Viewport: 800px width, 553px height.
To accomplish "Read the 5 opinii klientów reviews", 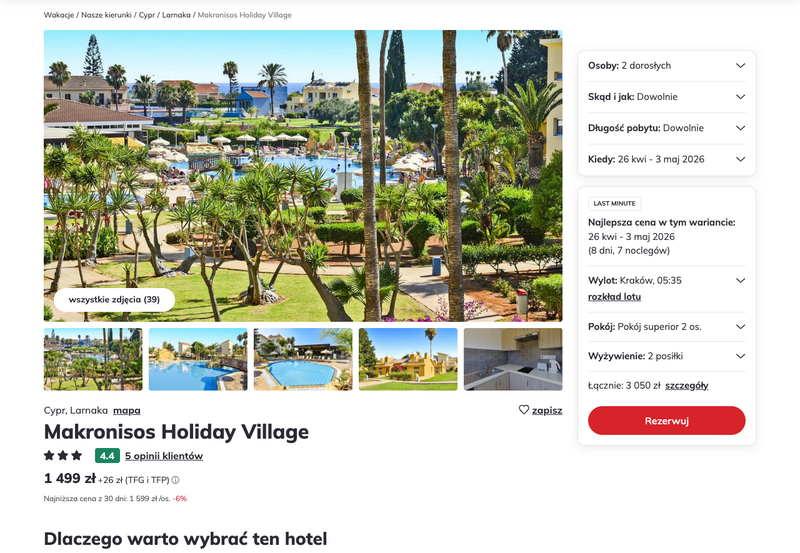I will (x=164, y=456).
